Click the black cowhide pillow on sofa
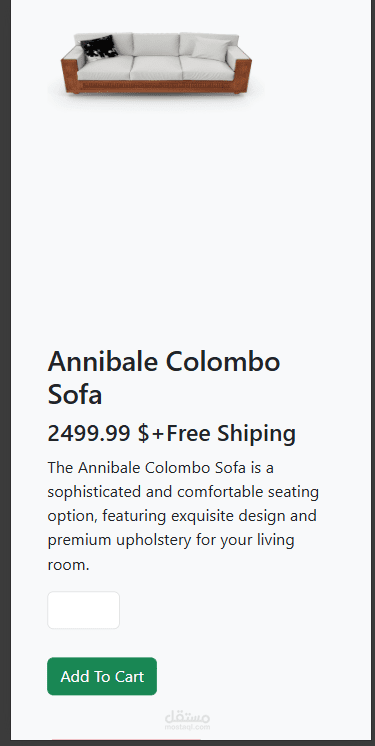Screen dimensions: 375x746 click(99, 47)
